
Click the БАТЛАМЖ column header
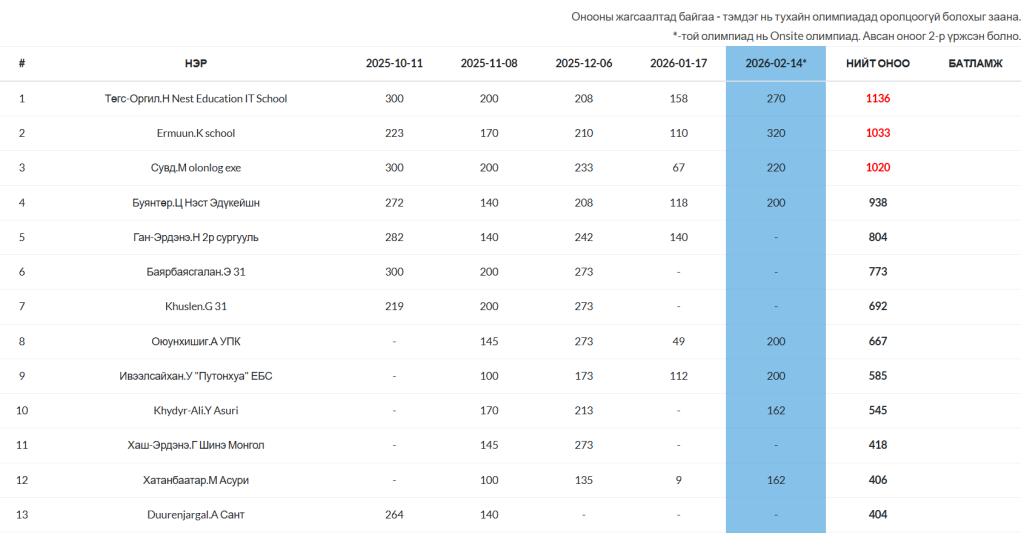pos(975,63)
